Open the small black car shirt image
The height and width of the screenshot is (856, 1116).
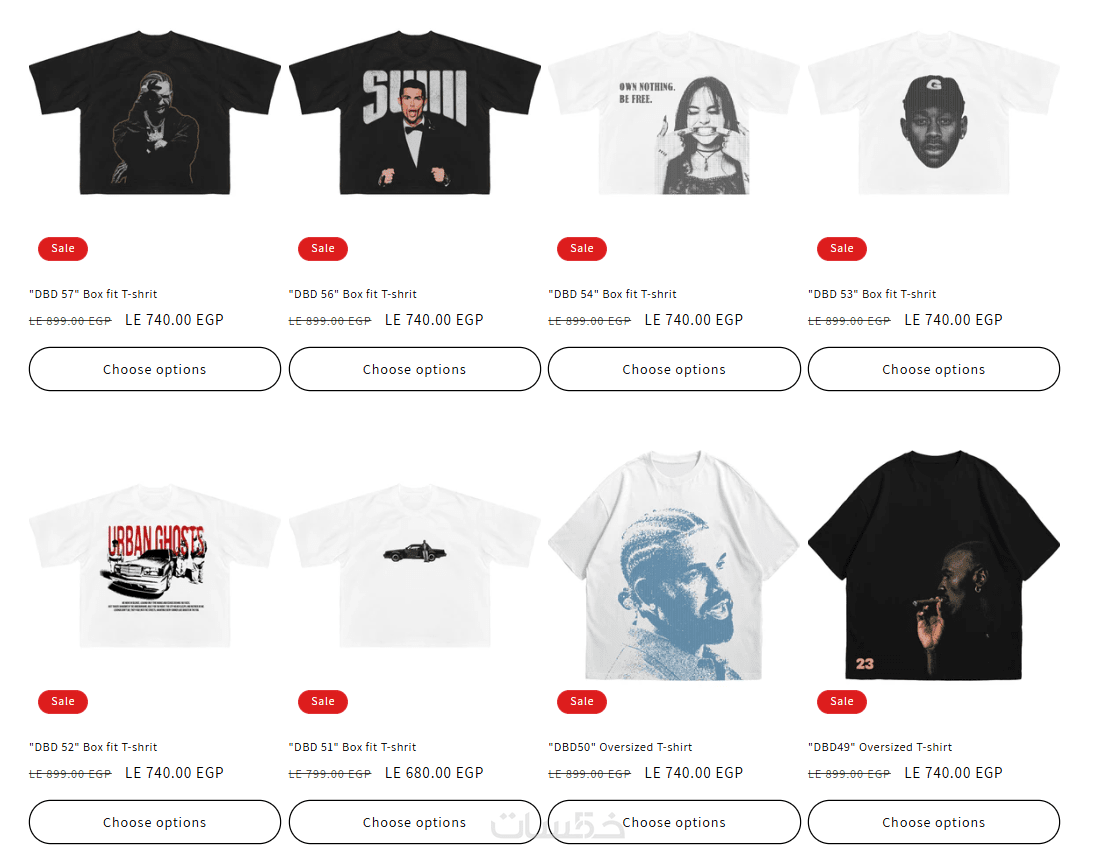click(x=414, y=566)
